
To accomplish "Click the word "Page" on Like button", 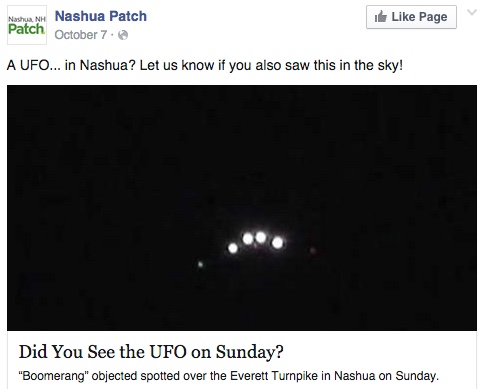I will (x=433, y=17).
